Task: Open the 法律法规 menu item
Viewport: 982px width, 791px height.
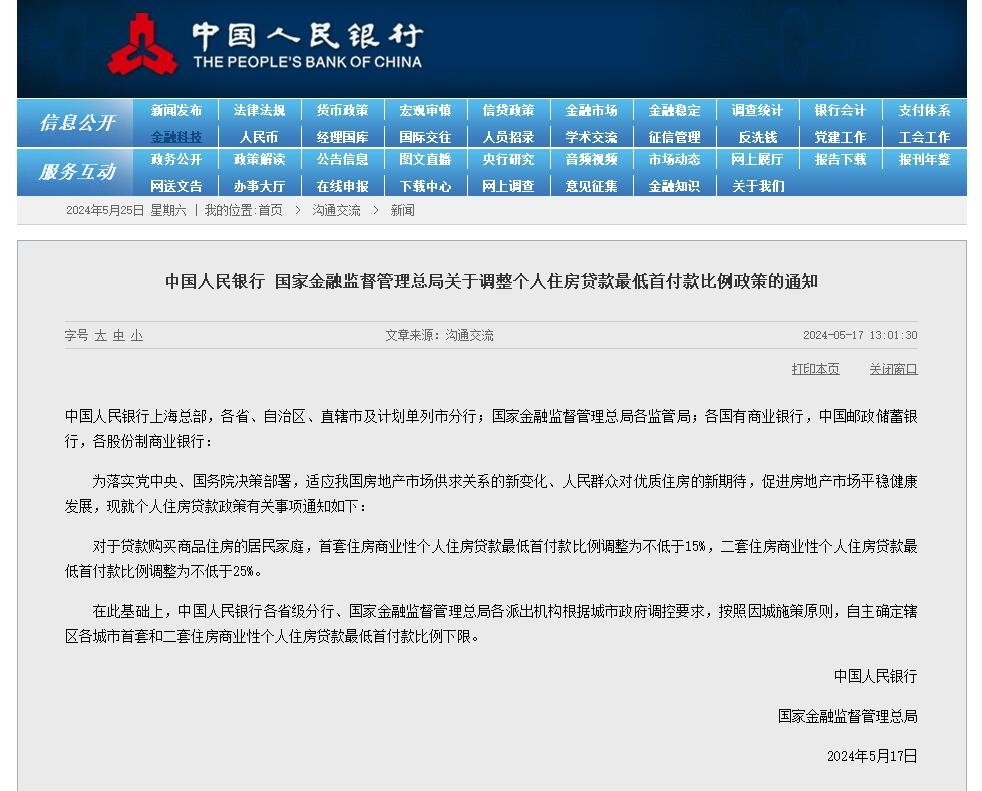Action: (259, 110)
